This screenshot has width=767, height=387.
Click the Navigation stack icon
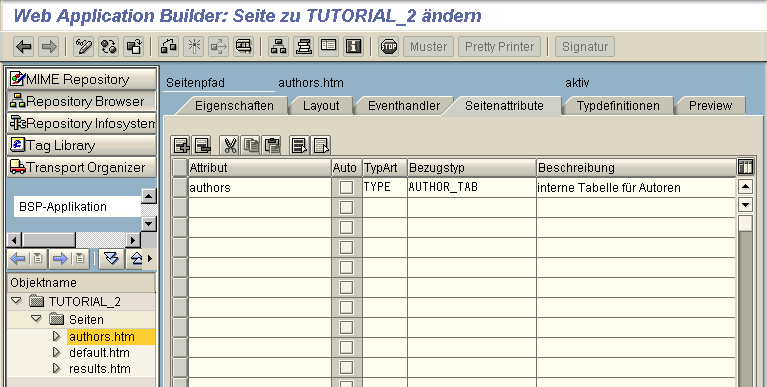point(304,47)
